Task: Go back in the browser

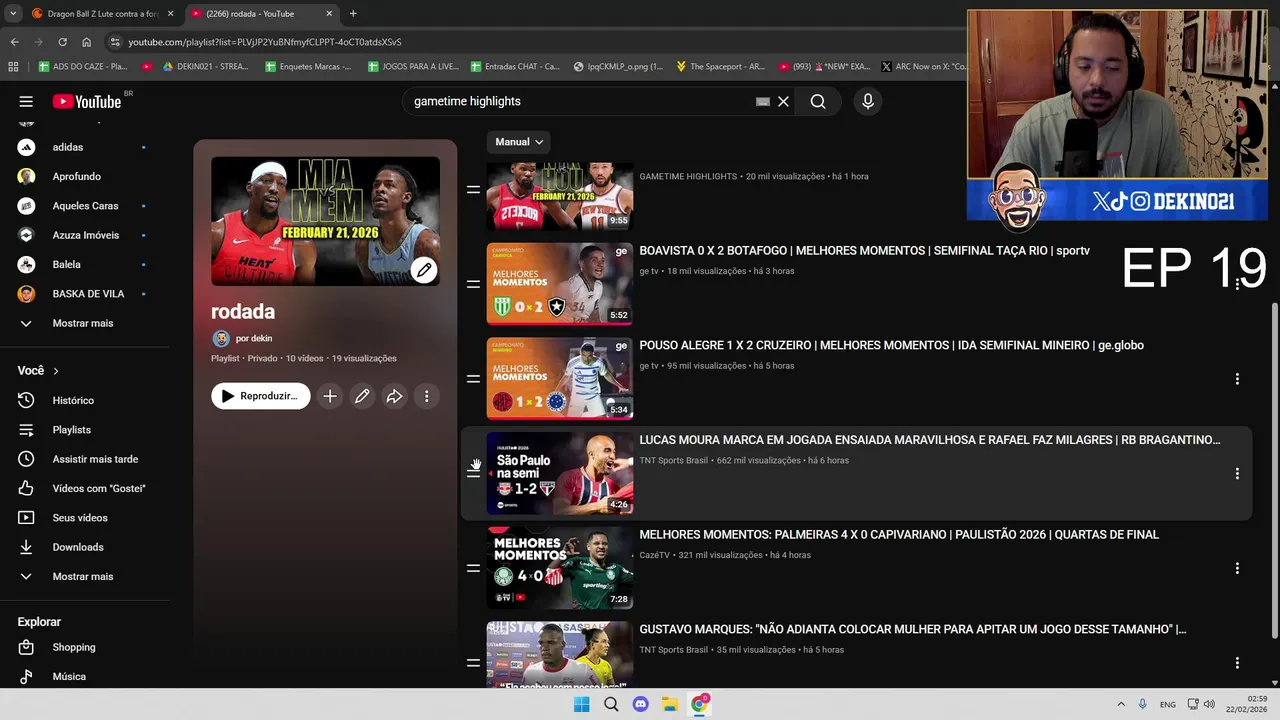Action: (x=14, y=42)
